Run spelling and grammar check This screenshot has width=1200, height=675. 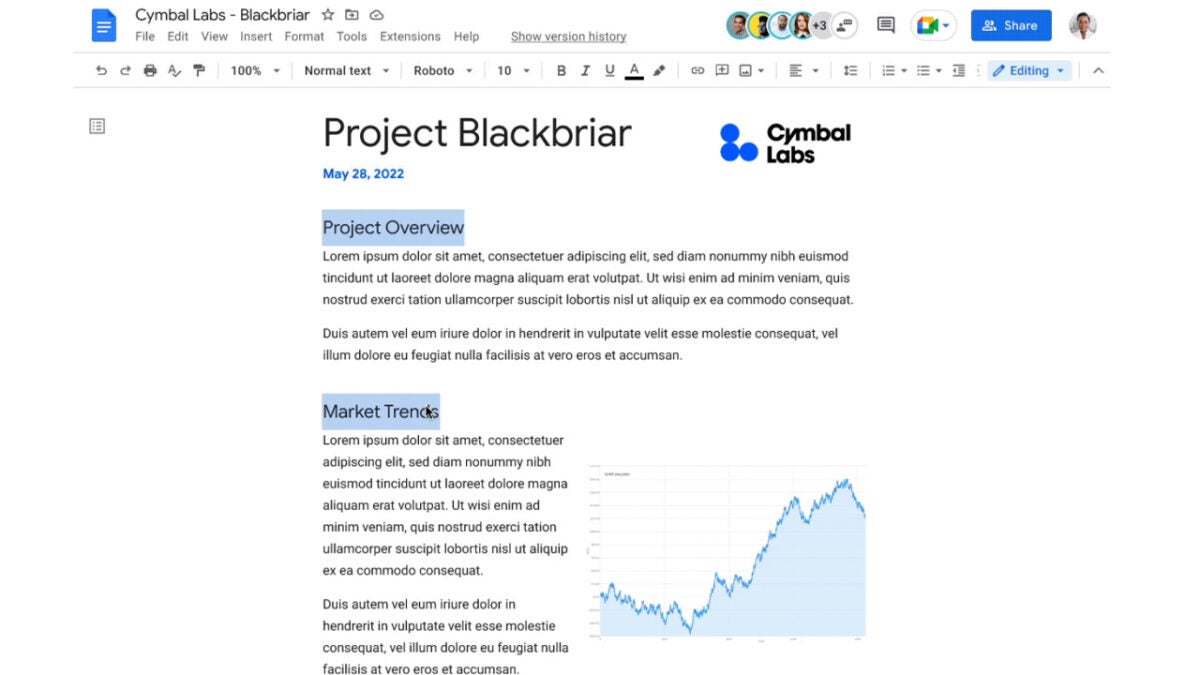point(172,70)
